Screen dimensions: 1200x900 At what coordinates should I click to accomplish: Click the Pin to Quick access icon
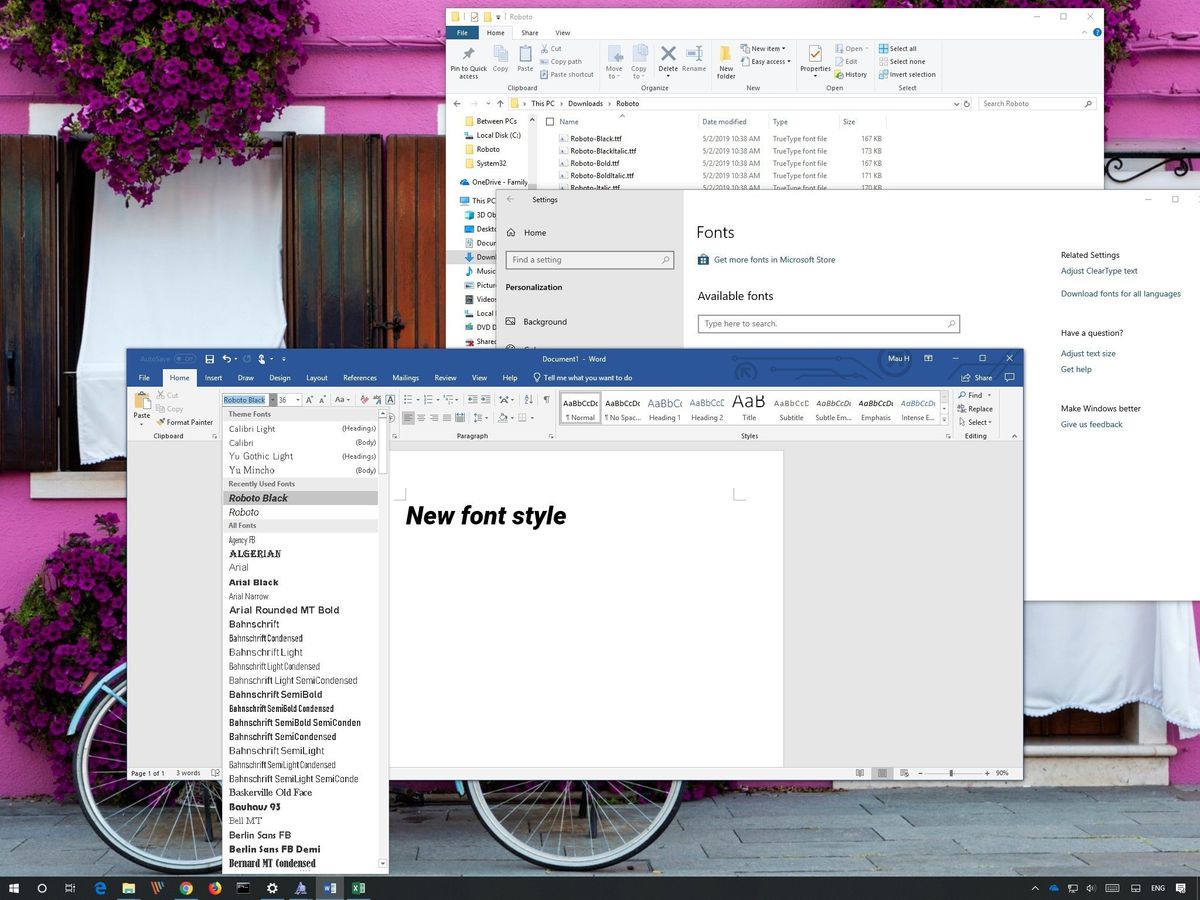[468, 60]
